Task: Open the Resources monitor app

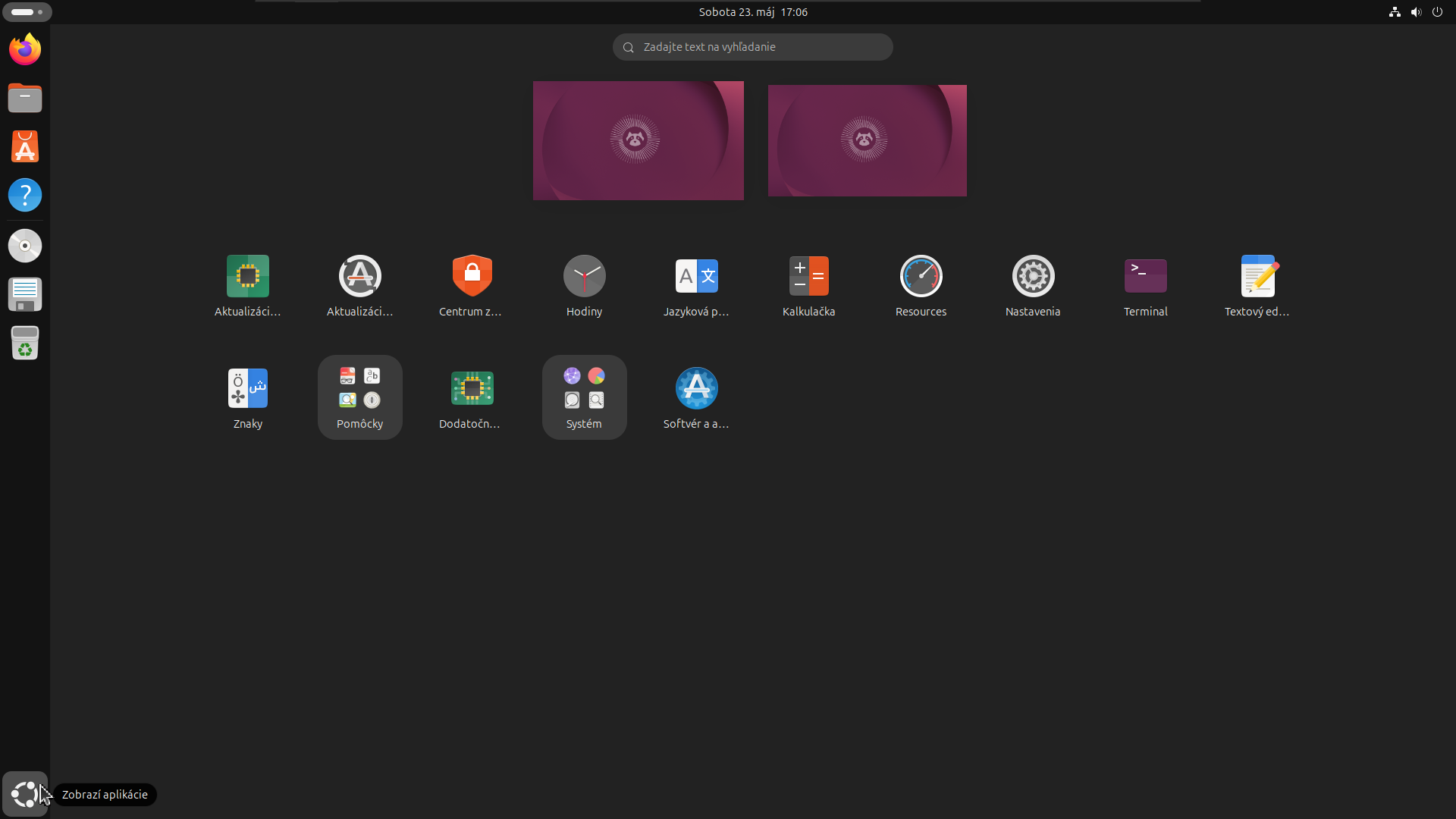Action: click(921, 285)
